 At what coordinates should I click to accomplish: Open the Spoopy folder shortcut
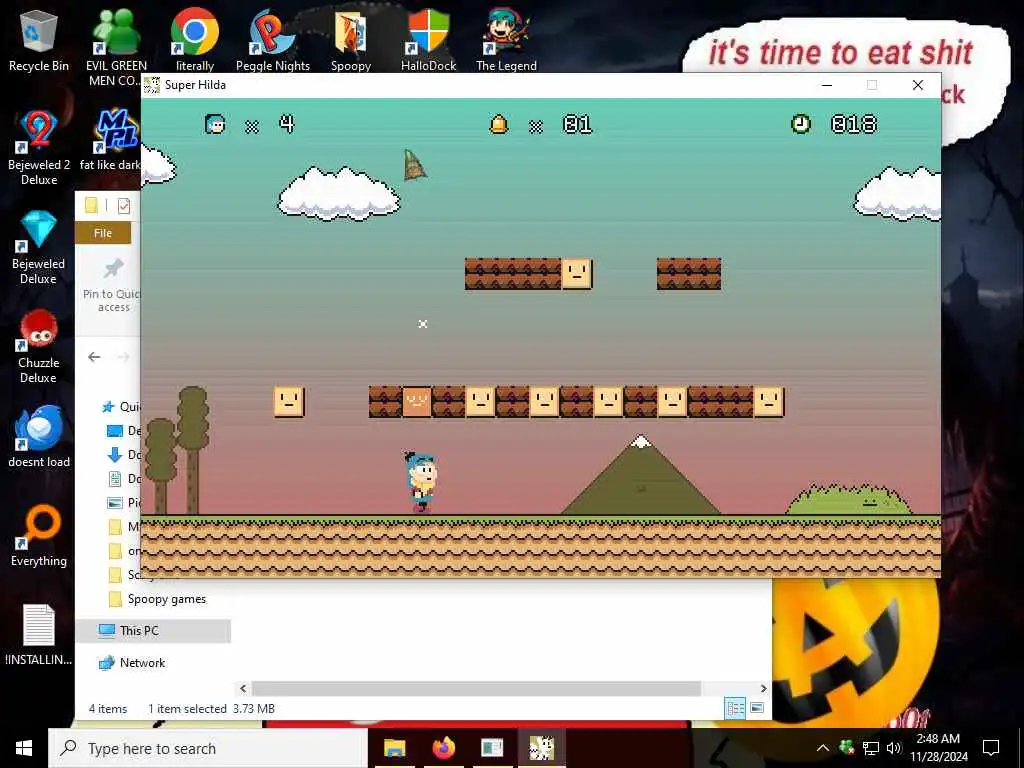(351, 40)
